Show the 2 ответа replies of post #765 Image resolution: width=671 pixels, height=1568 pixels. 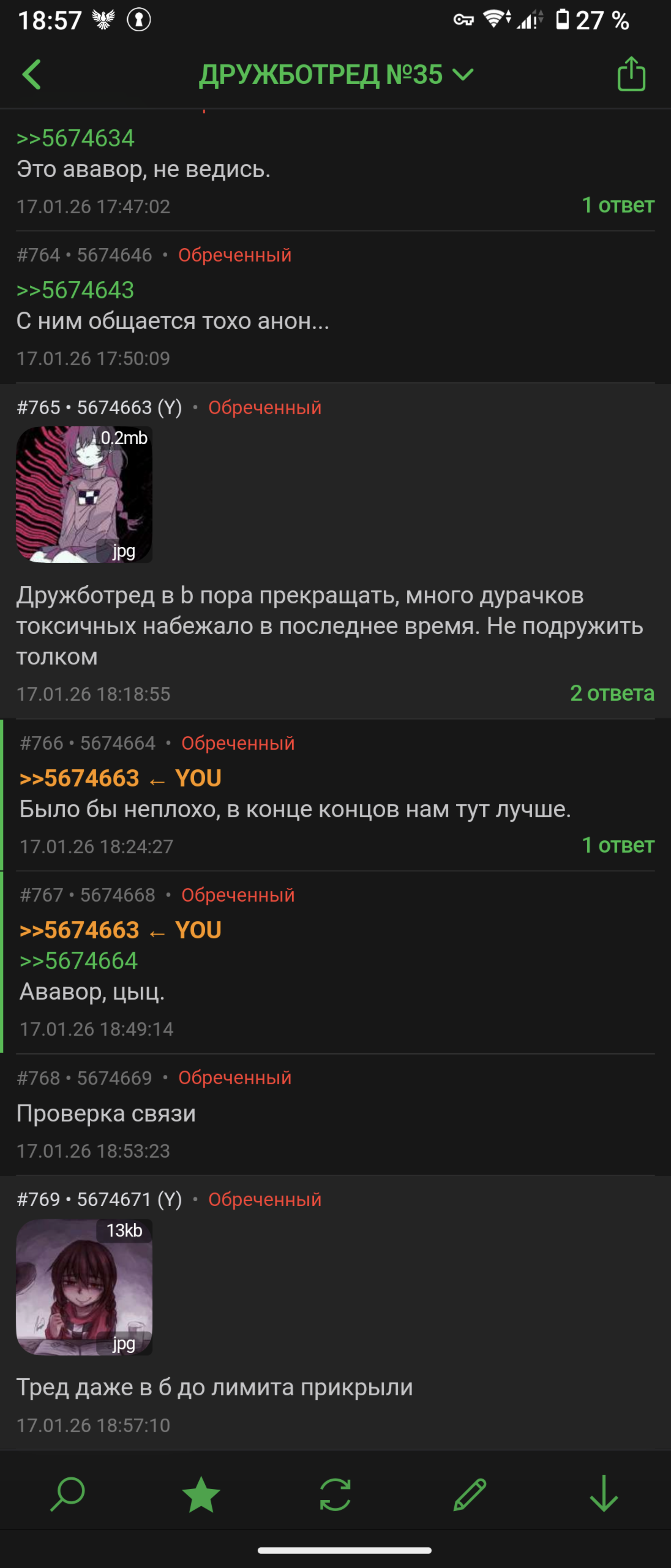point(612,693)
